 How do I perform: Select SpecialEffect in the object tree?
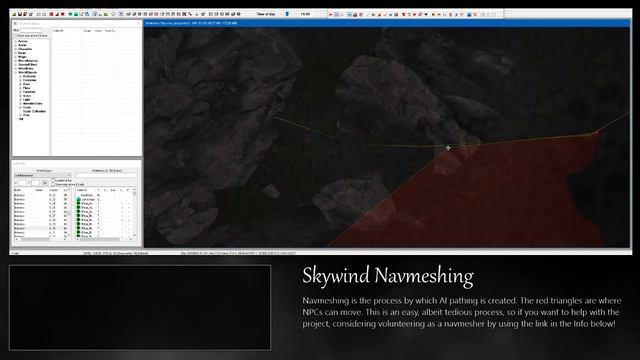pos(27,64)
